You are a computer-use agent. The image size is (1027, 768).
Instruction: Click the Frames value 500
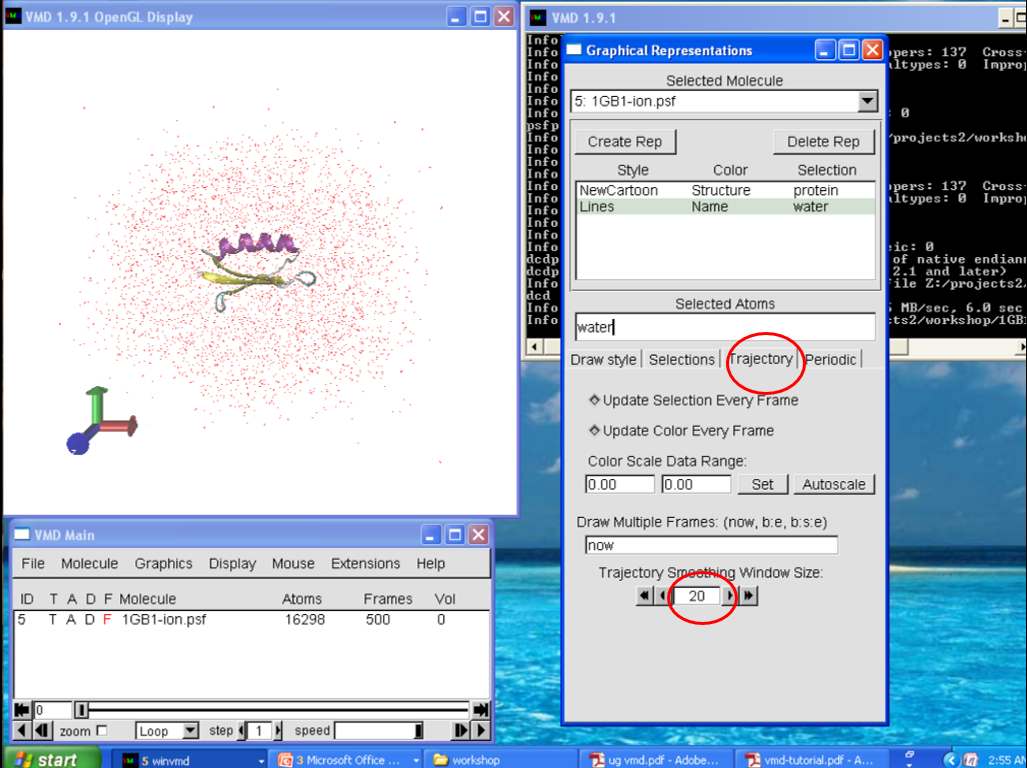(378, 619)
